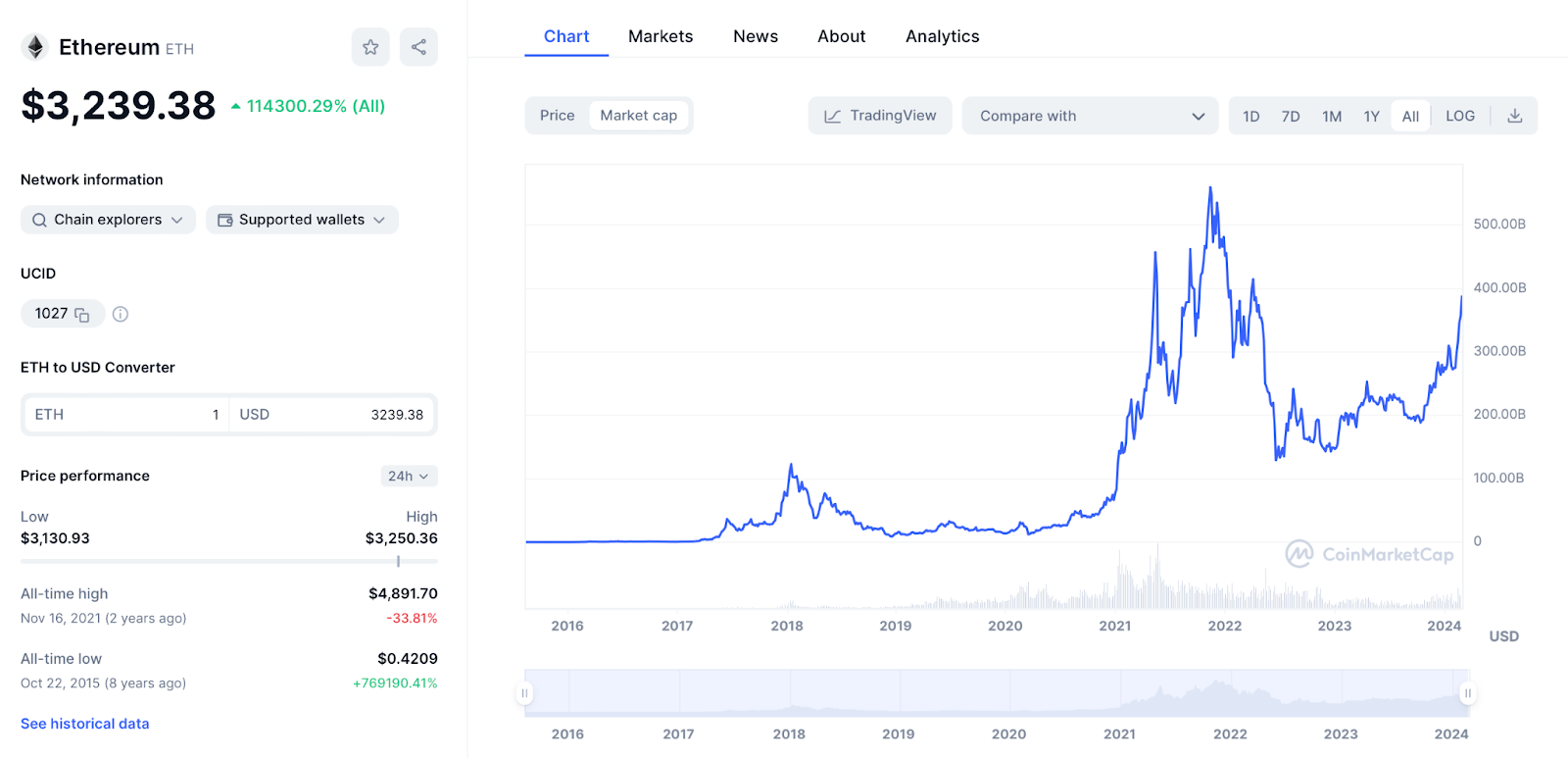Open the UCID info tooltip icon
The height and width of the screenshot is (758, 1568).
point(121,314)
